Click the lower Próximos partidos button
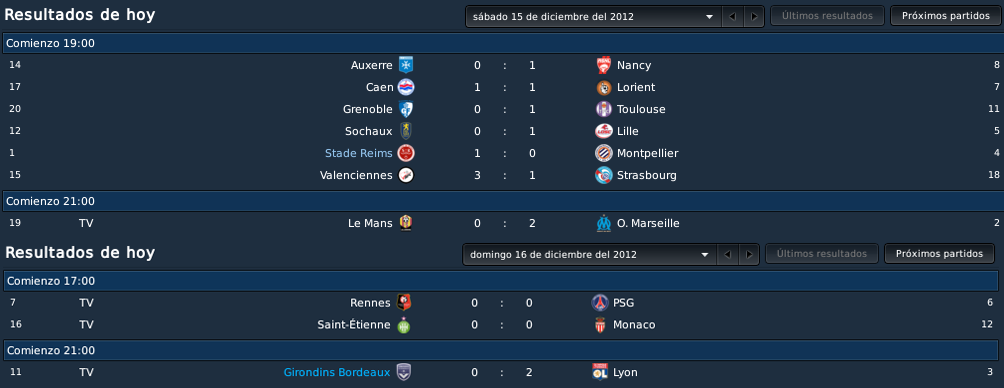Viewport: 1004px width, 388px height. (939, 254)
